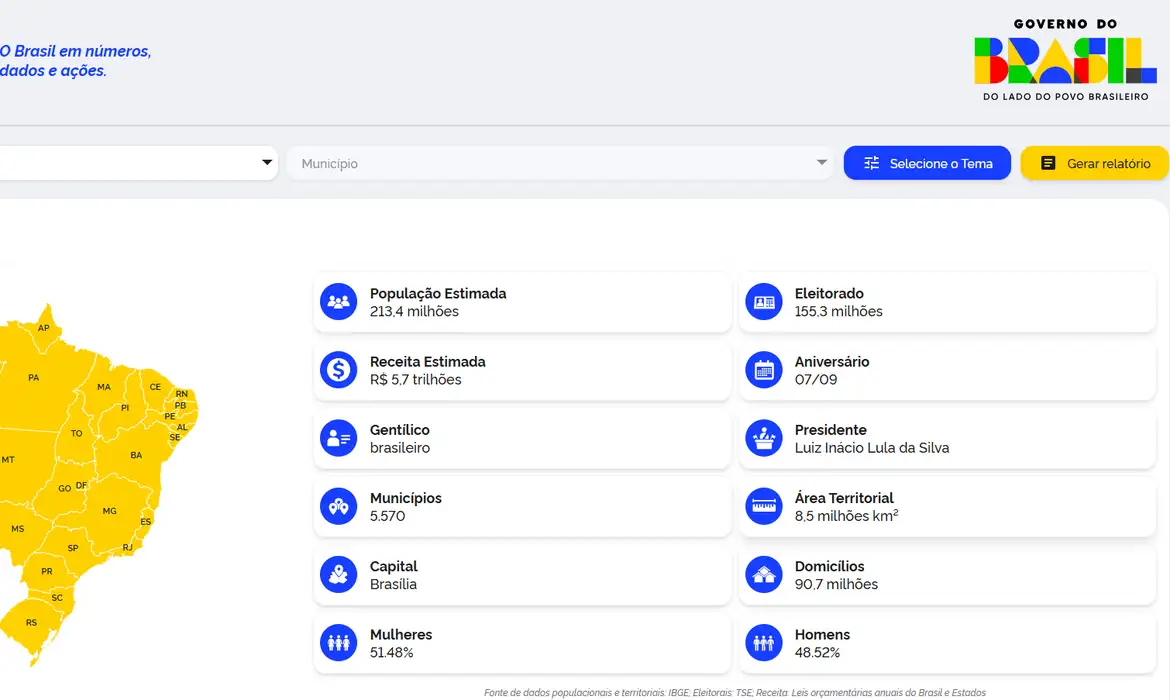Click the Selecione o Tema button

pos(926,162)
